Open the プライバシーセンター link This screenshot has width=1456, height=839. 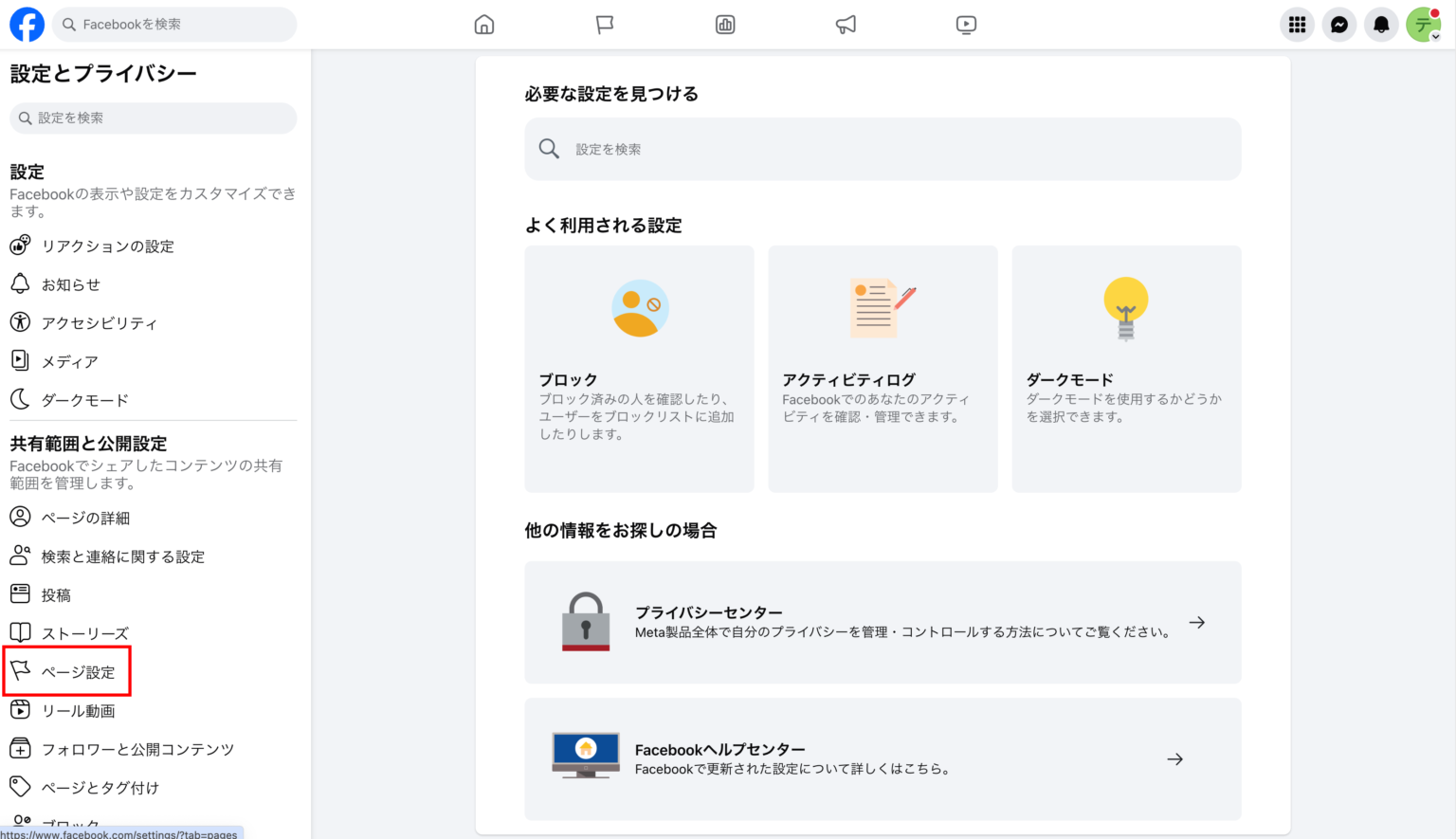(x=882, y=622)
